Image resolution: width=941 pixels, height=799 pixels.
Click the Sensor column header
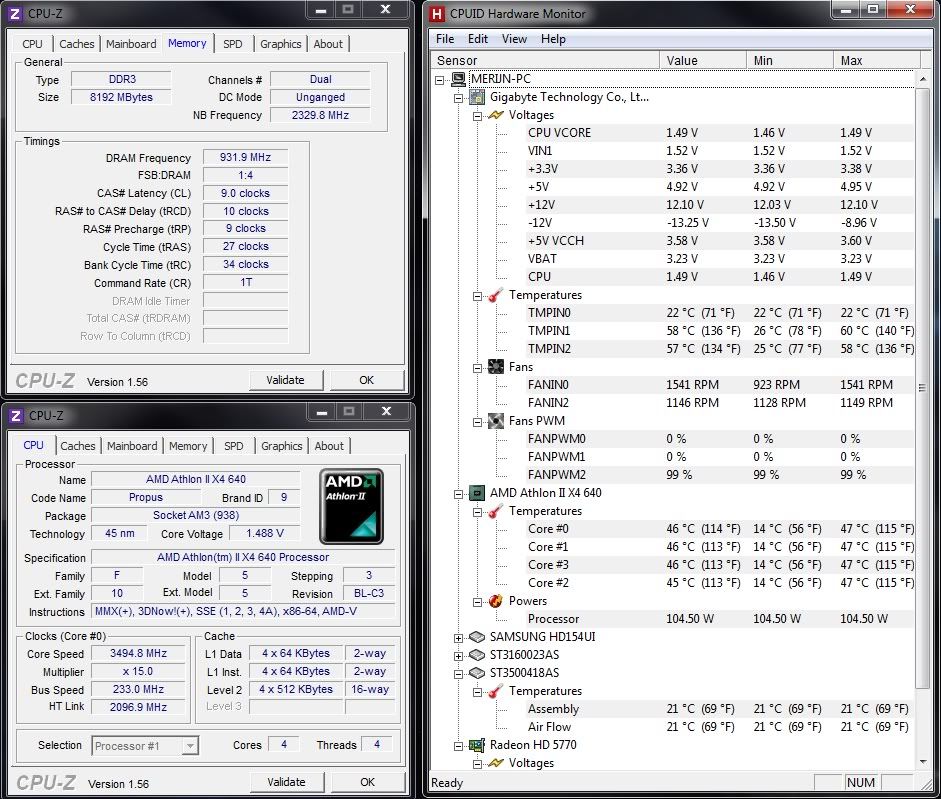pyautogui.click(x=545, y=61)
